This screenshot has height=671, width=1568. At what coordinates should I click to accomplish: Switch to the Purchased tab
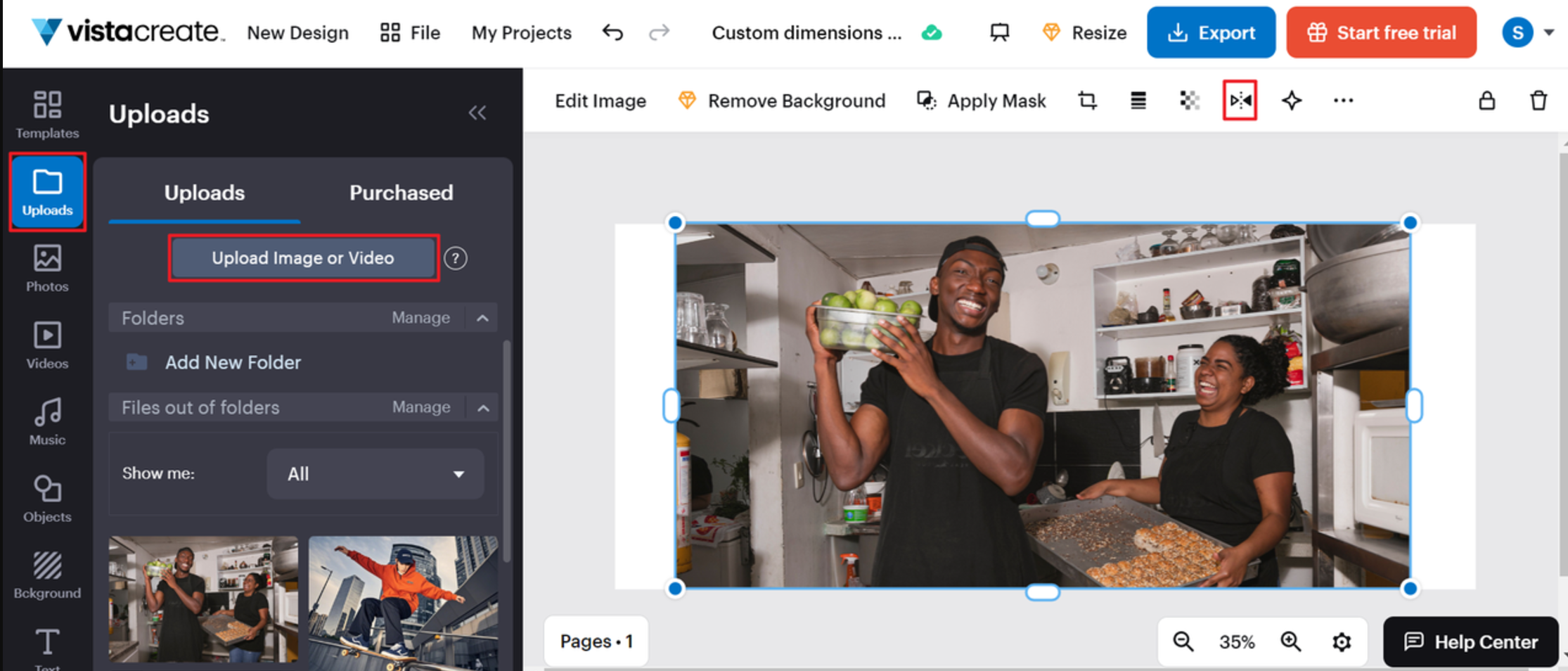tap(401, 193)
